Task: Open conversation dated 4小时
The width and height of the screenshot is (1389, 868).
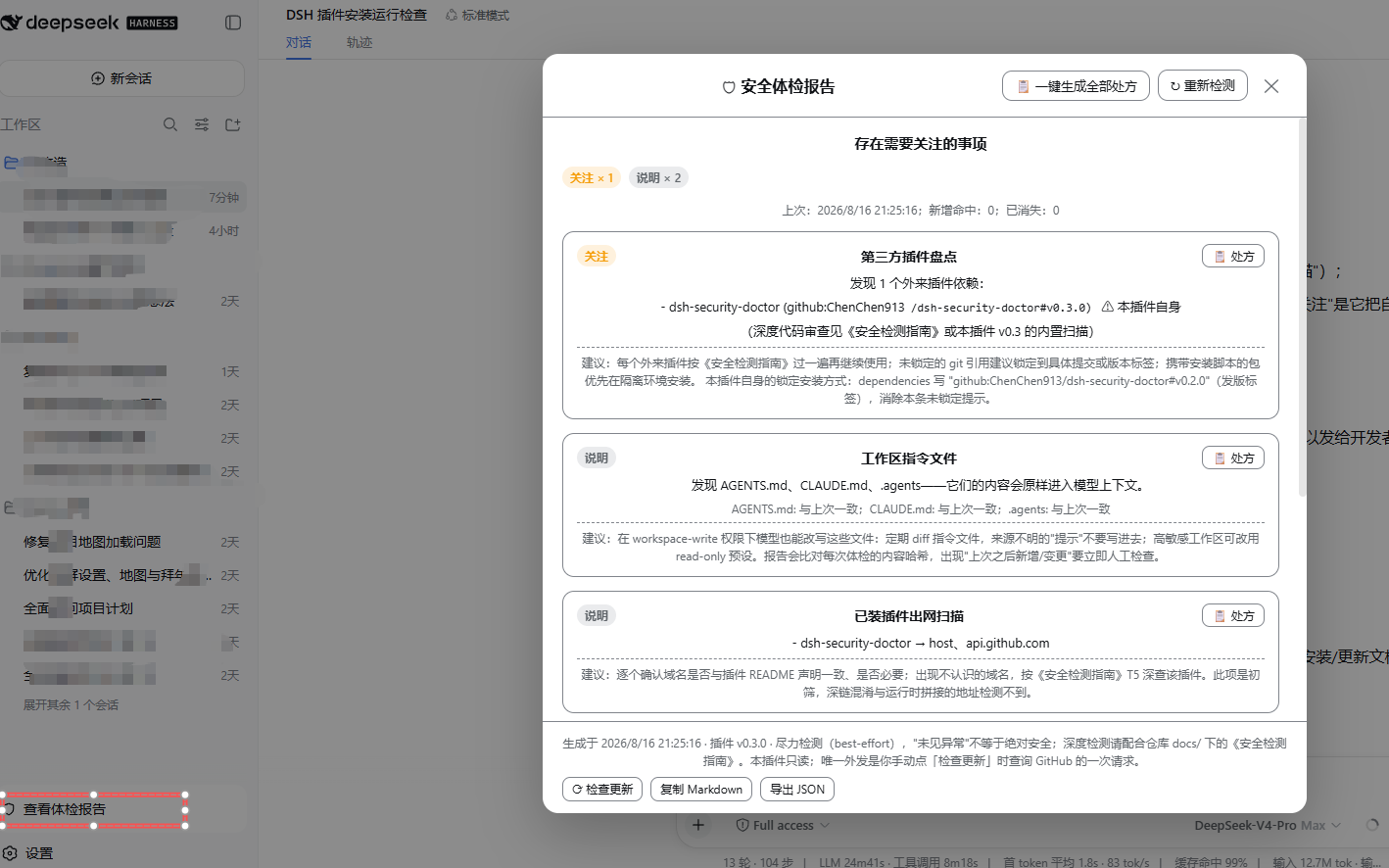Action: pos(123,230)
